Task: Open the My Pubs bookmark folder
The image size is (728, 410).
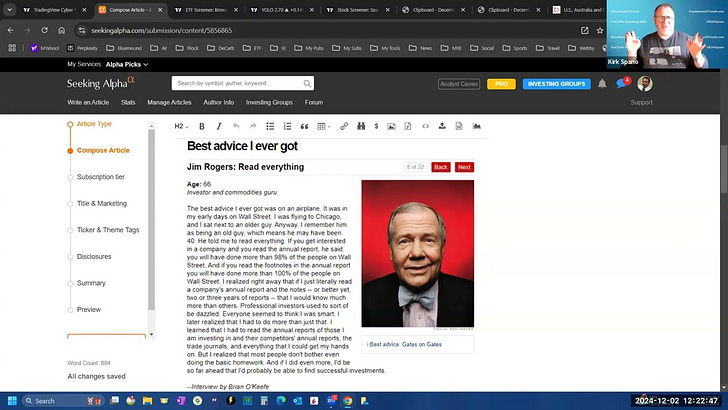Action: click(x=309, y=48)
